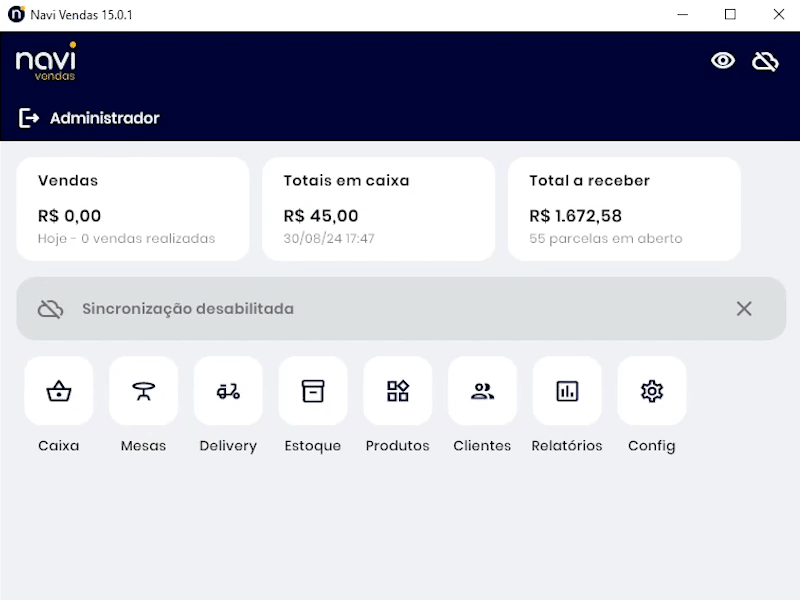
Task: Open the Produtos module icon
Action: coord(398,391)
